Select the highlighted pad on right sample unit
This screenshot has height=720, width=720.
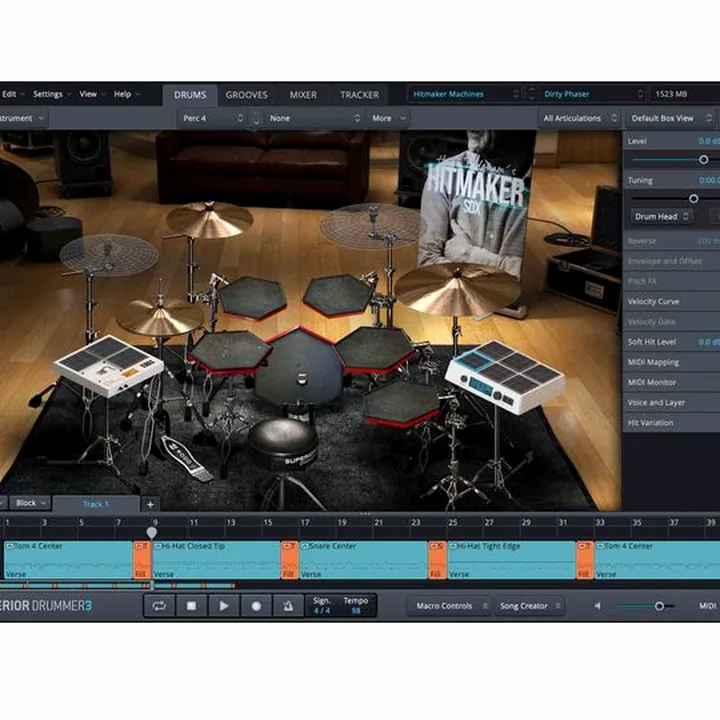point(473,361)
